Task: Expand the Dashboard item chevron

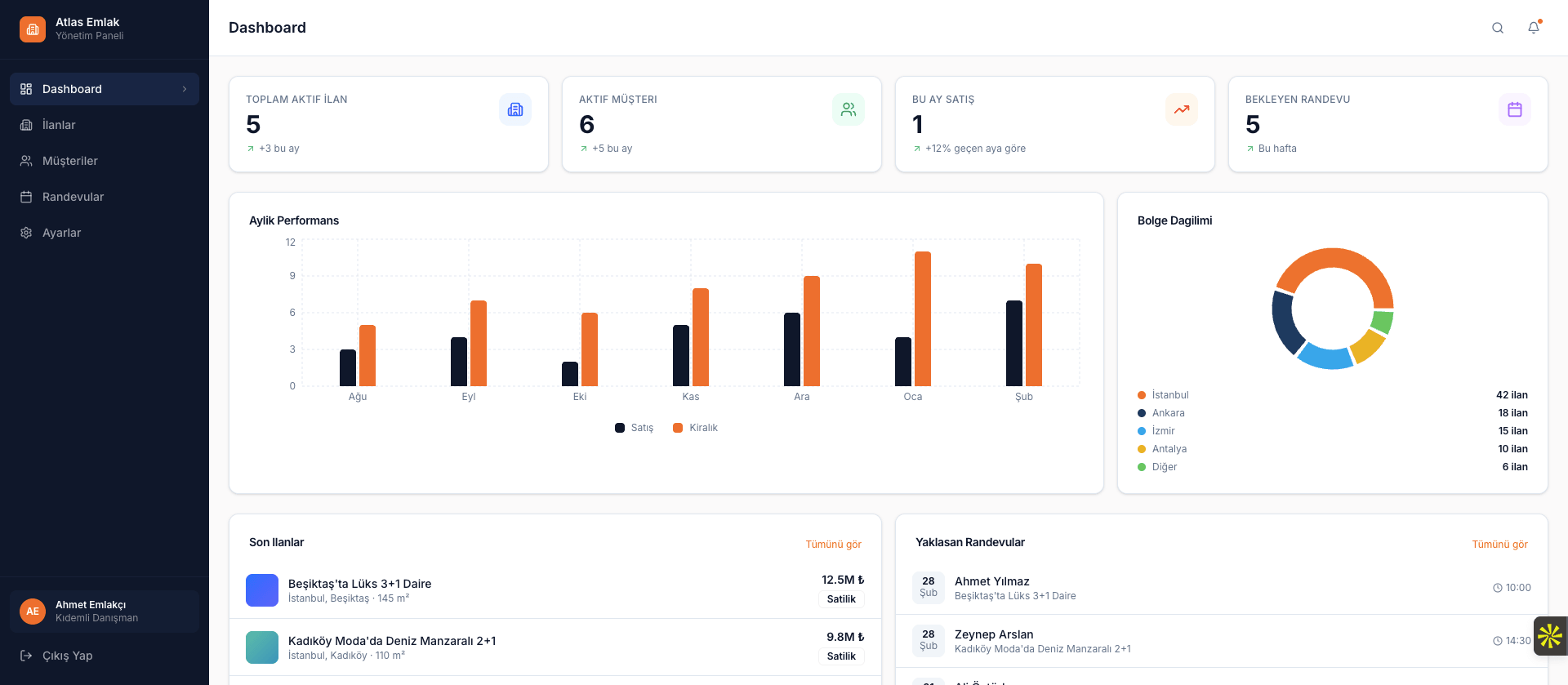Action: pyautogui.click(x=185, y=89)
